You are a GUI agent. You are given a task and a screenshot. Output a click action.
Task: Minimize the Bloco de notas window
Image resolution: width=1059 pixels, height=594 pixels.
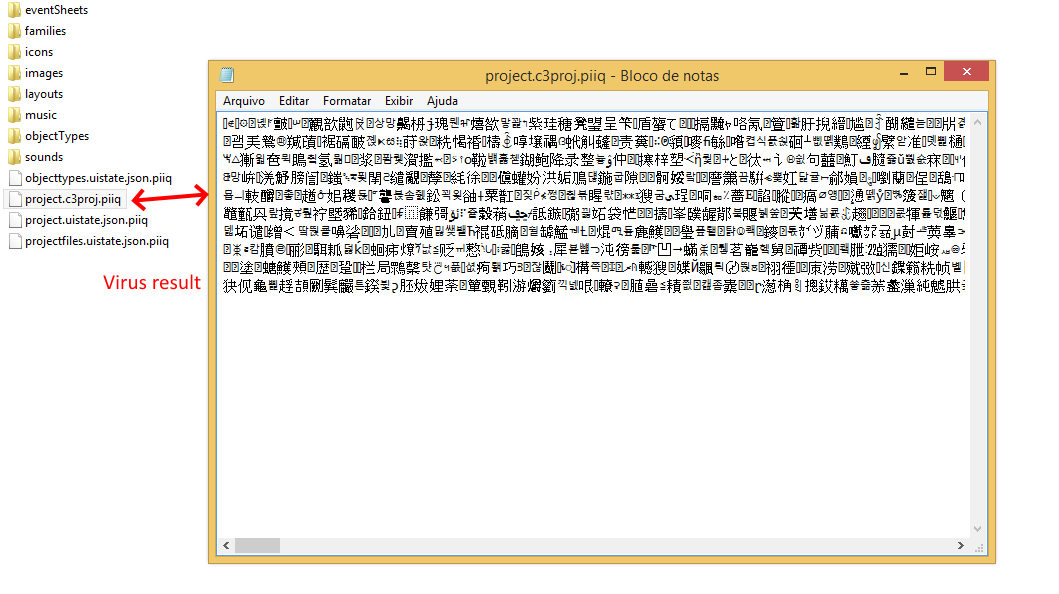pos(904,72)
